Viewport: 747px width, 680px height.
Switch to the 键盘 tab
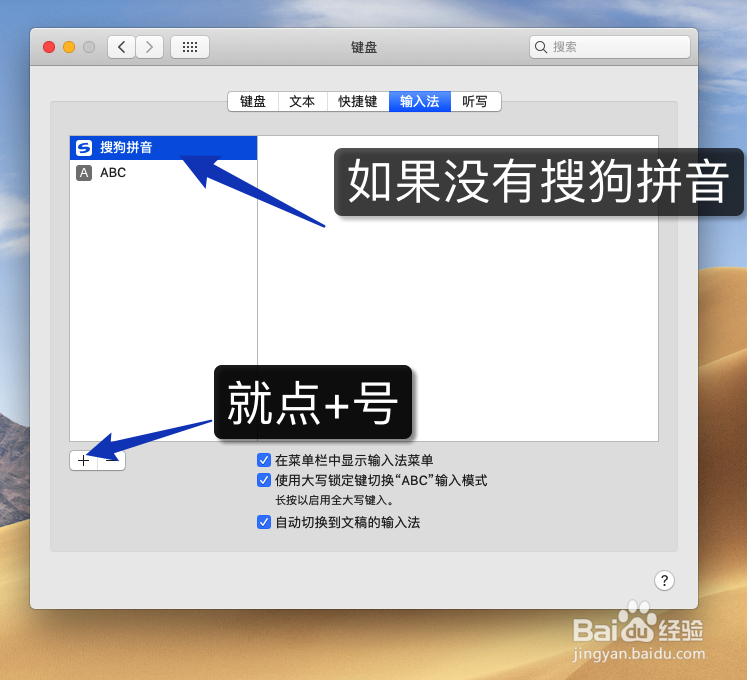pyautogui.click(x=253, y=101)
